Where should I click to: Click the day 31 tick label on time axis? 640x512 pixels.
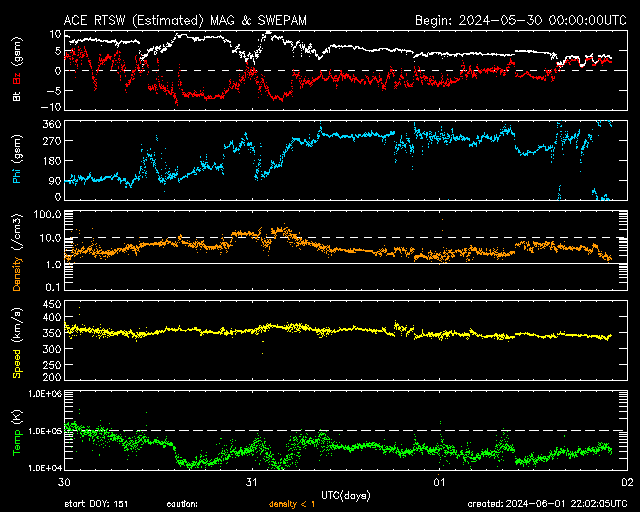(x=252, y=482)
